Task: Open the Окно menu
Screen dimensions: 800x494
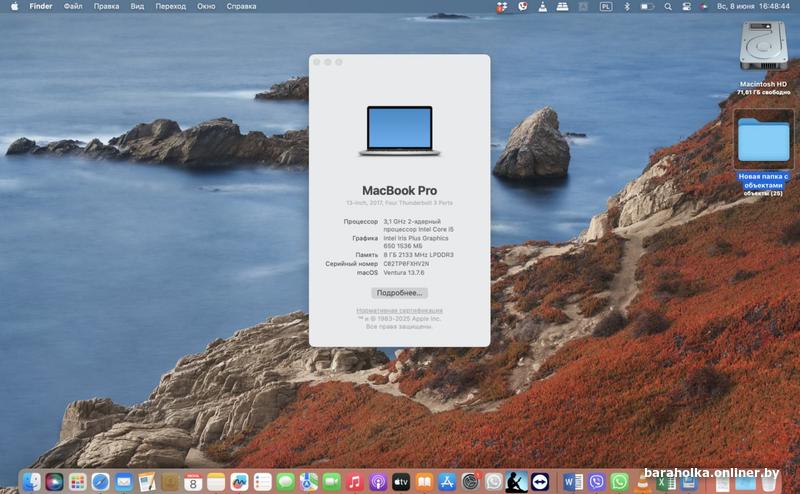Action: point(206,6)
